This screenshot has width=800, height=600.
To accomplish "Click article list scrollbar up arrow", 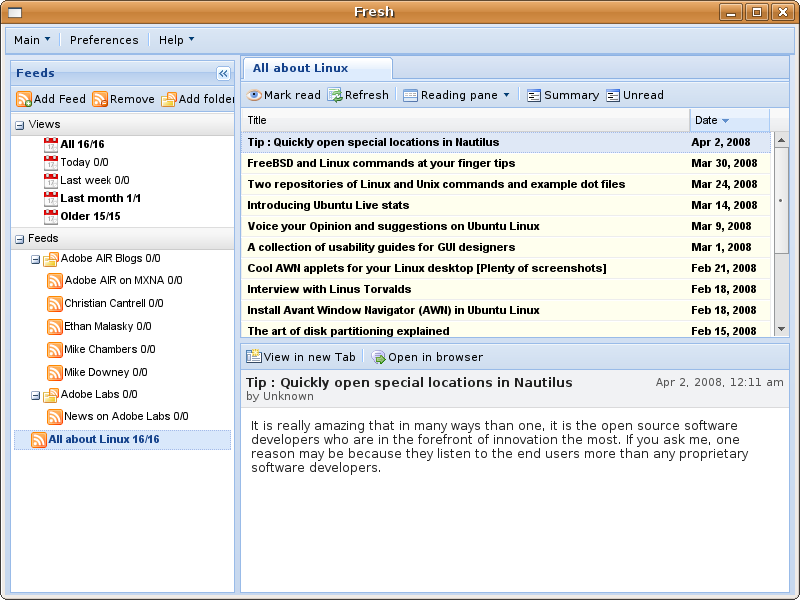I will pos(782,140).
